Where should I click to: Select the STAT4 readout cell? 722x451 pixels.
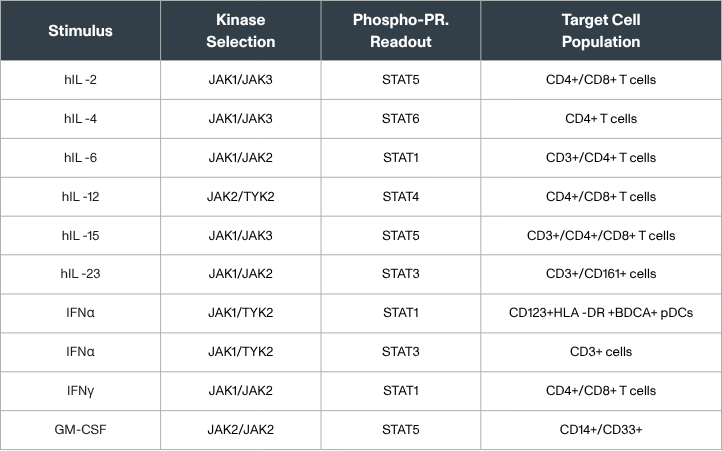401,197
